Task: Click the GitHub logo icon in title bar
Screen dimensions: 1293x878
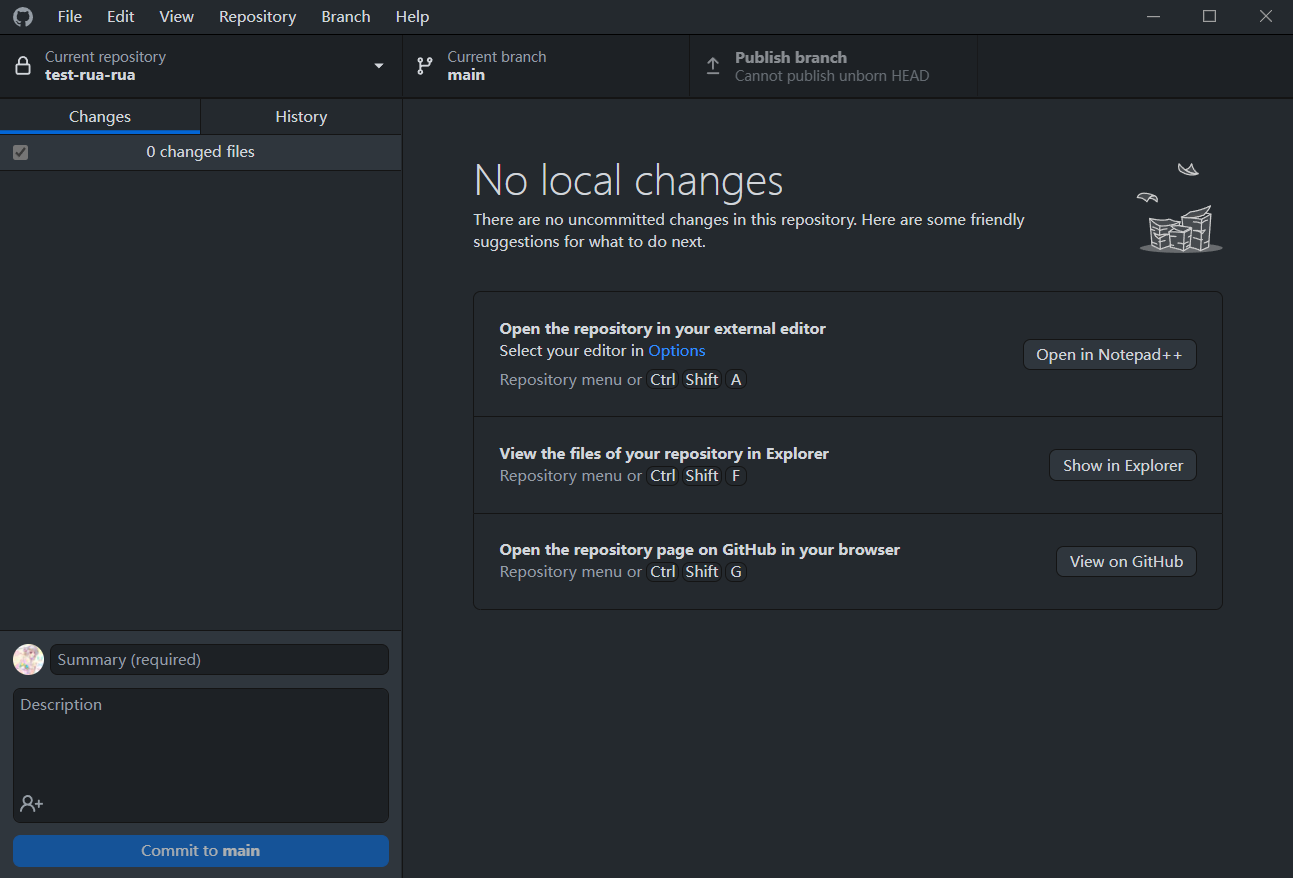Action: coord(22,17)
